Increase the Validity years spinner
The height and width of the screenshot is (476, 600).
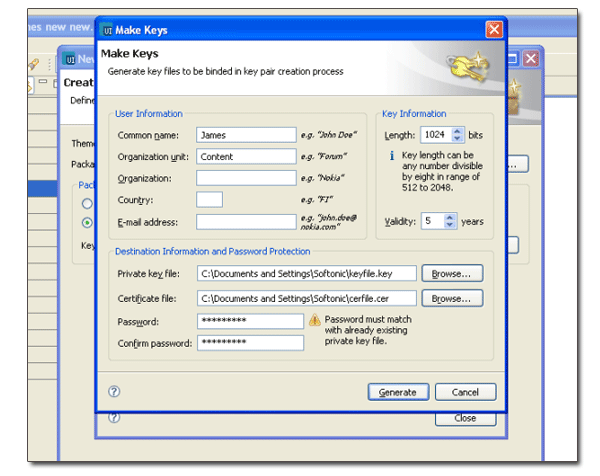pyautogui.click(x=450, y=218)
